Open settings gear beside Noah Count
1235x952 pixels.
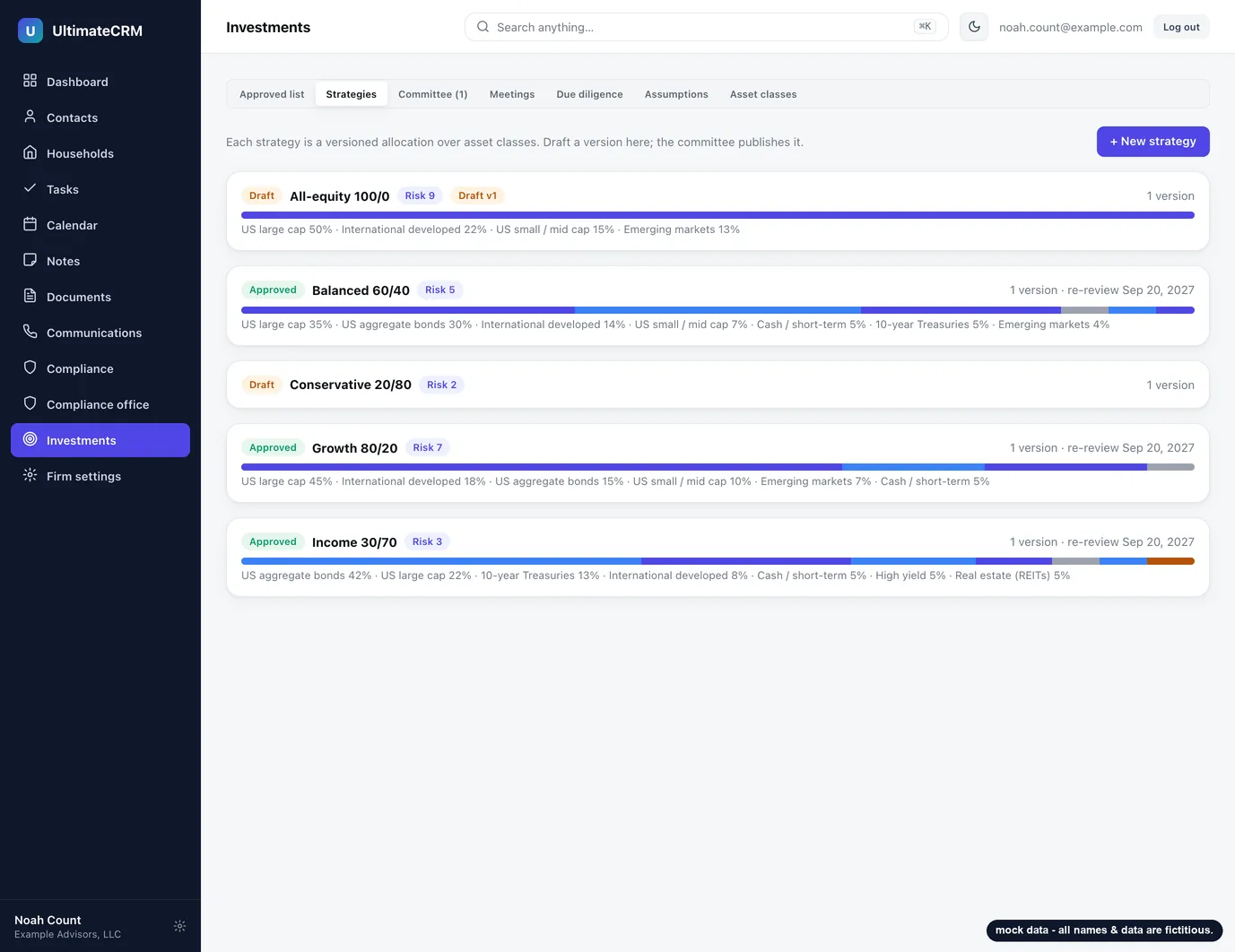click(x=179, y=926)
